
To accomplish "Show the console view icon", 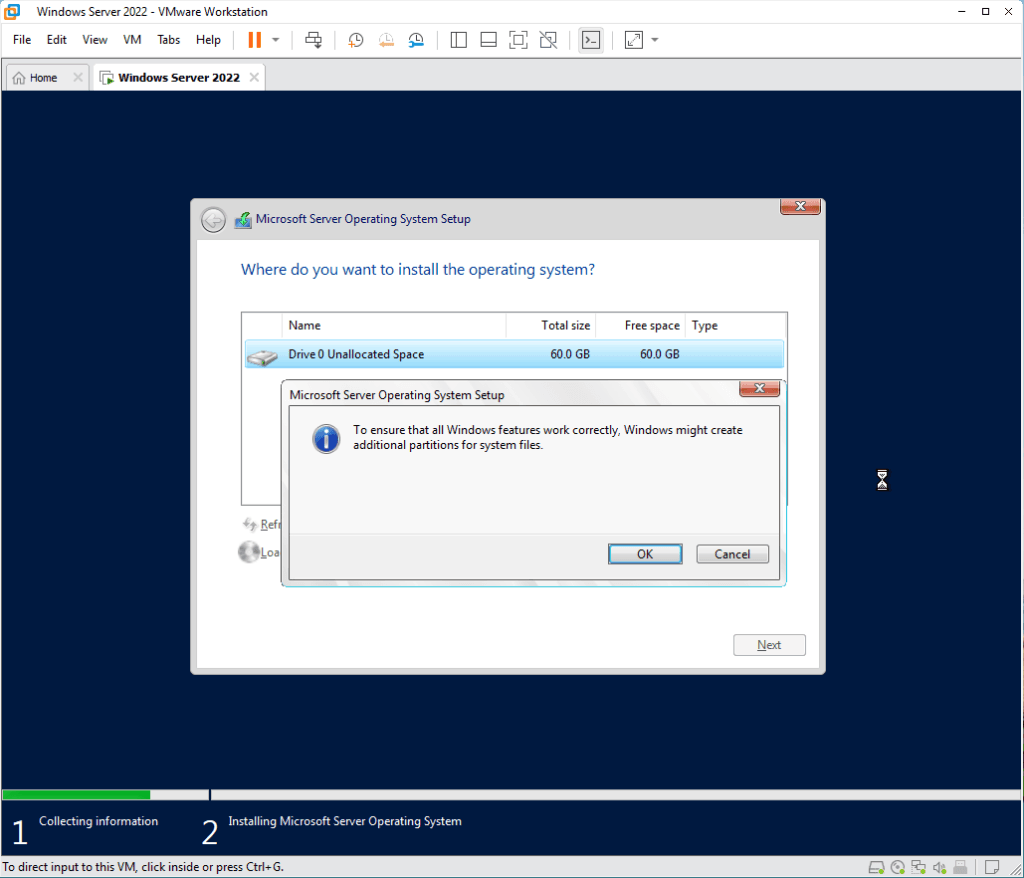I will pyautogui.click(x=591, y=40).
